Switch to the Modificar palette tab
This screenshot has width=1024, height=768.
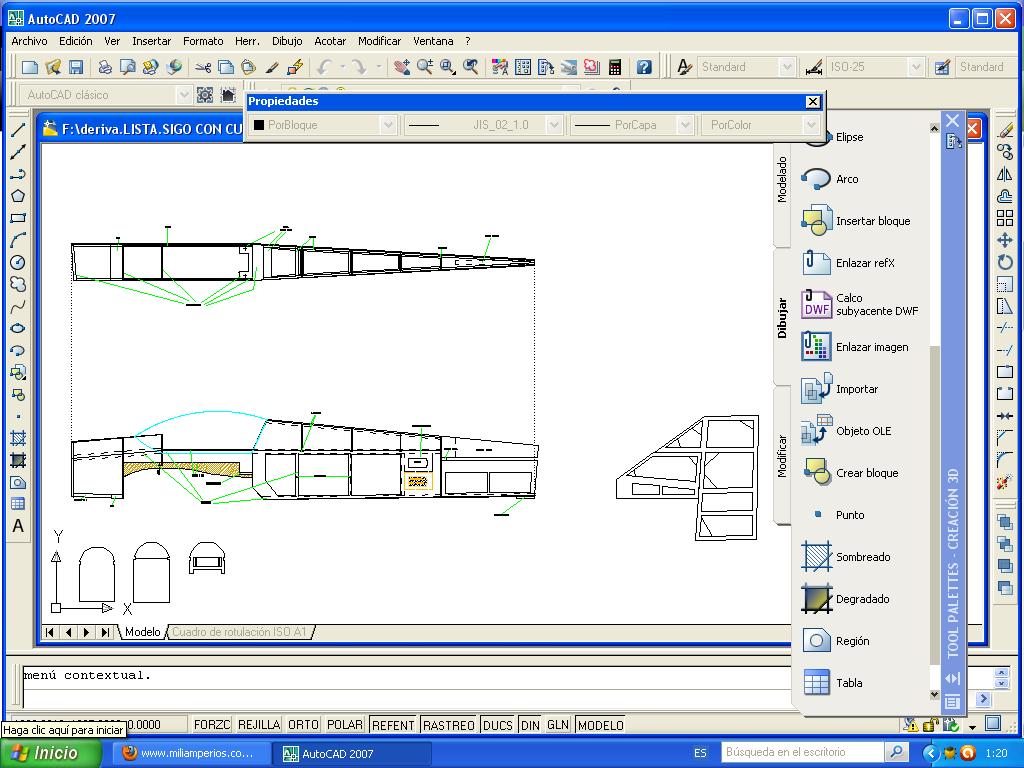pos(782,455)
